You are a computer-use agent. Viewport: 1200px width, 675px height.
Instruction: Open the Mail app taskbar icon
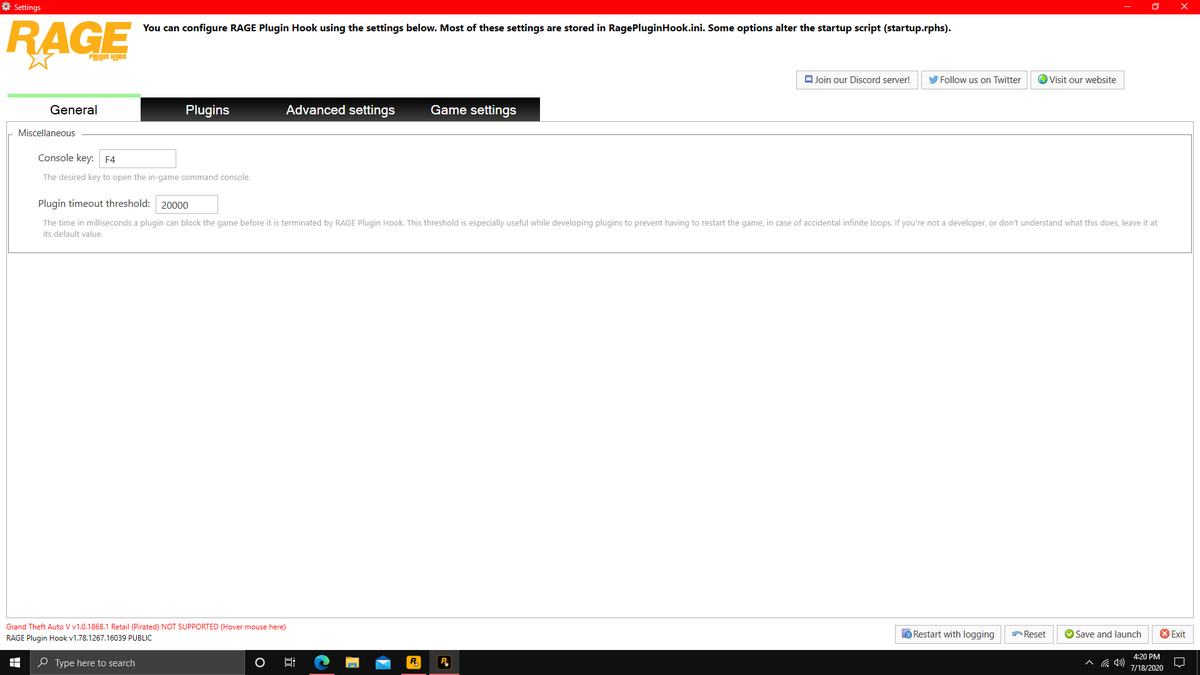pyautogui.click(x=383, y=662)
